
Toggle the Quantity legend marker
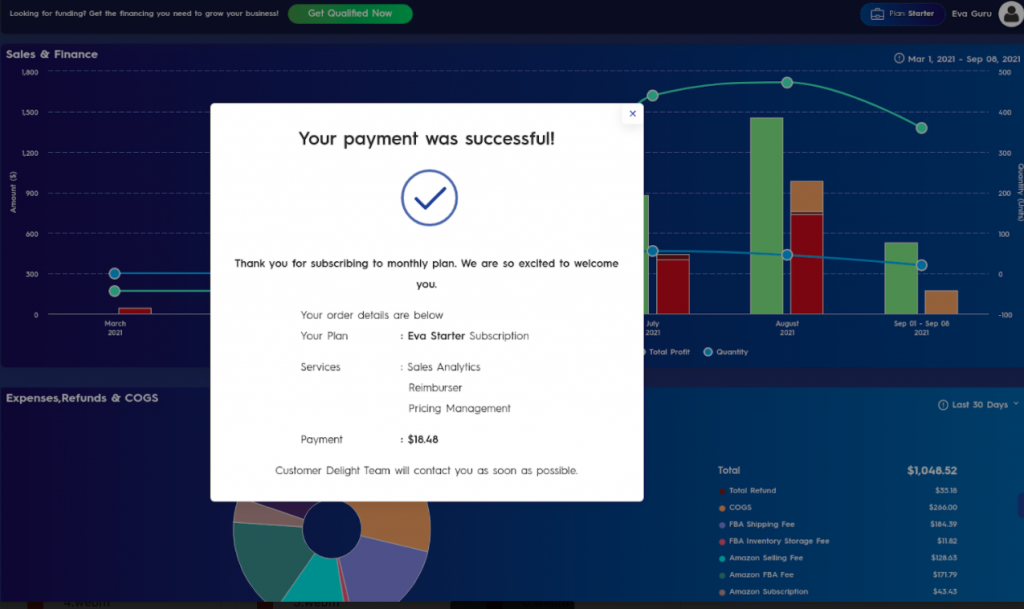pos(708,352)
